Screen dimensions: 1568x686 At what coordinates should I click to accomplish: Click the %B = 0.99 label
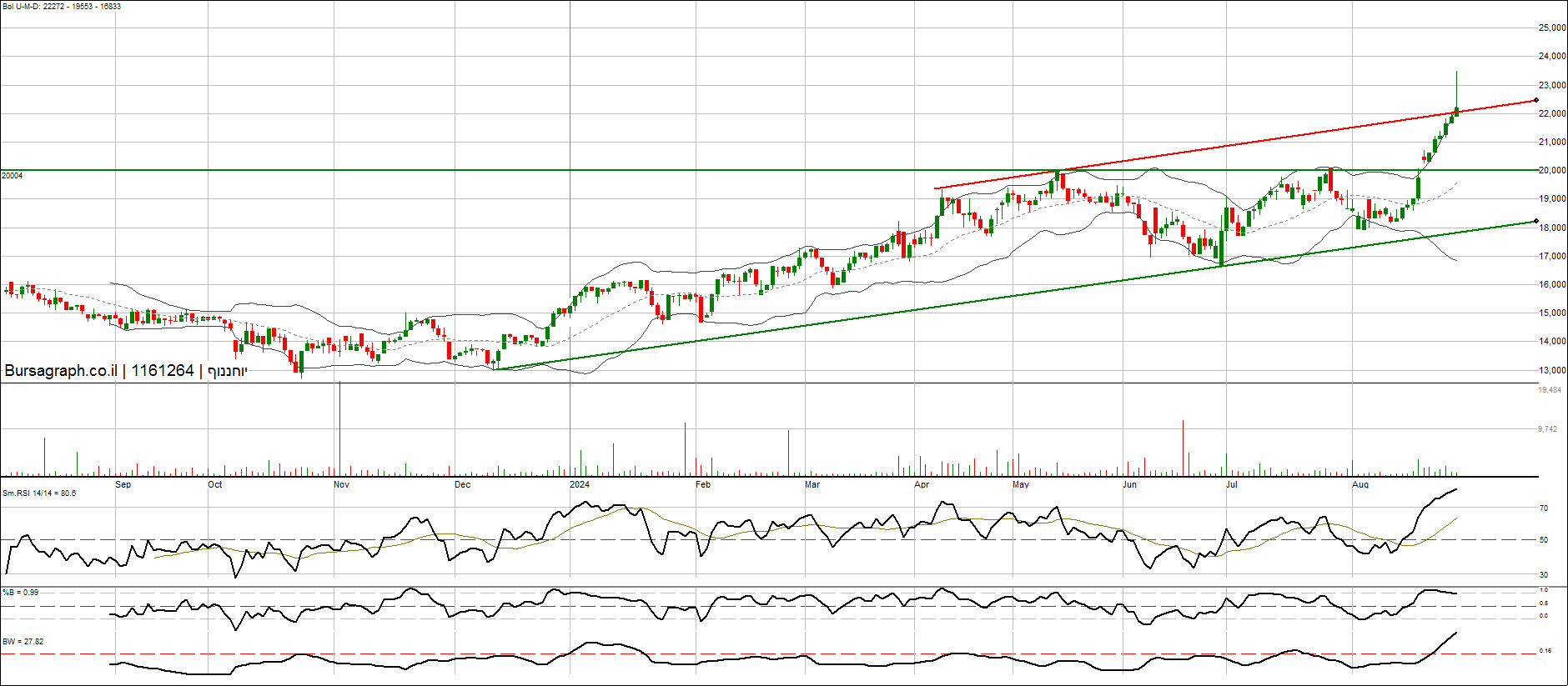pyautogui.click(x=20, y=593)
